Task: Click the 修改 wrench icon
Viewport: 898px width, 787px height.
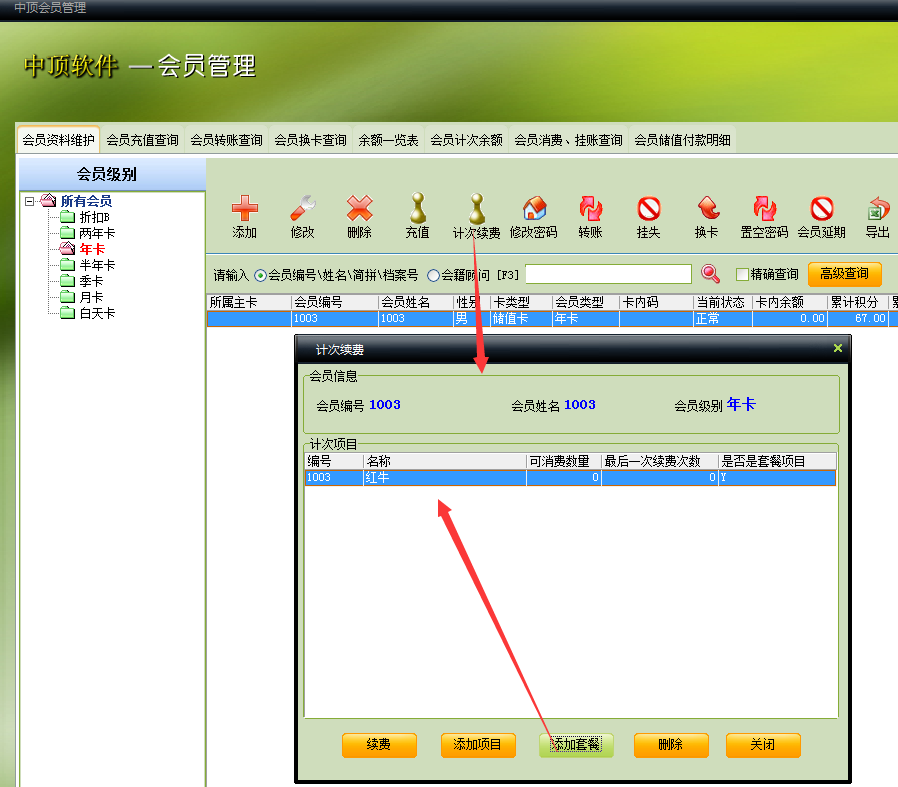Action: tap(302, 208)
